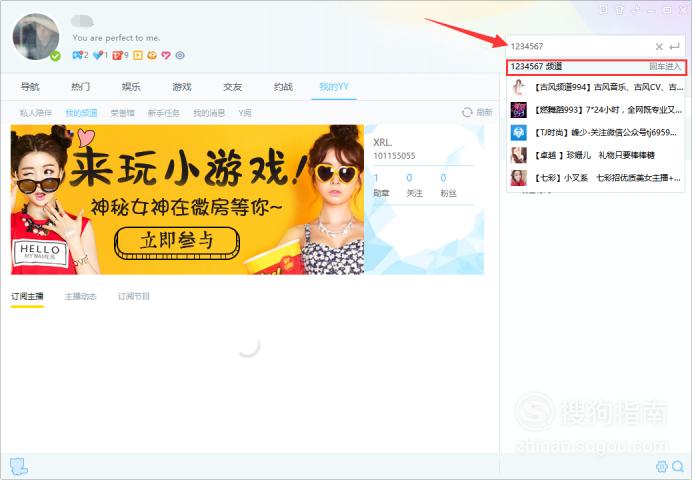The height and width of the screenshot is (480, 692).
Task: Open the profile avatar picture
Action: click(36, 36)
